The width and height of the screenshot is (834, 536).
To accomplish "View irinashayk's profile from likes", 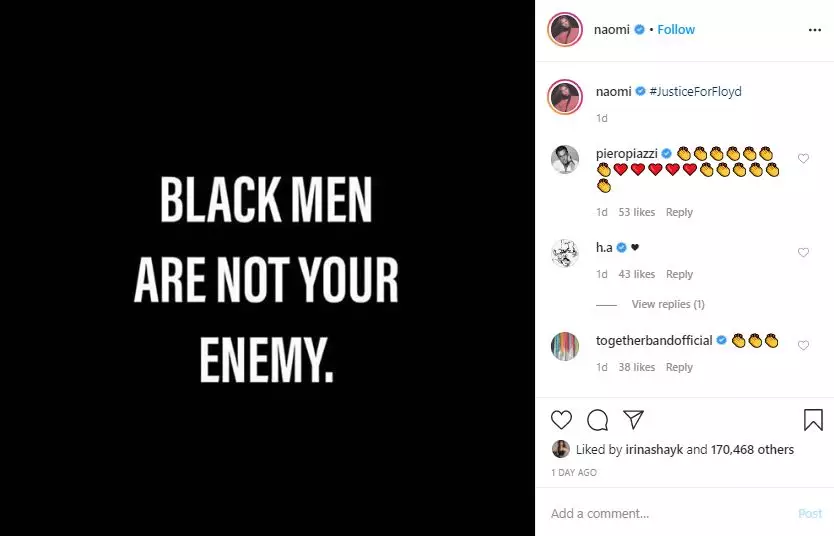I will [654, 450].
